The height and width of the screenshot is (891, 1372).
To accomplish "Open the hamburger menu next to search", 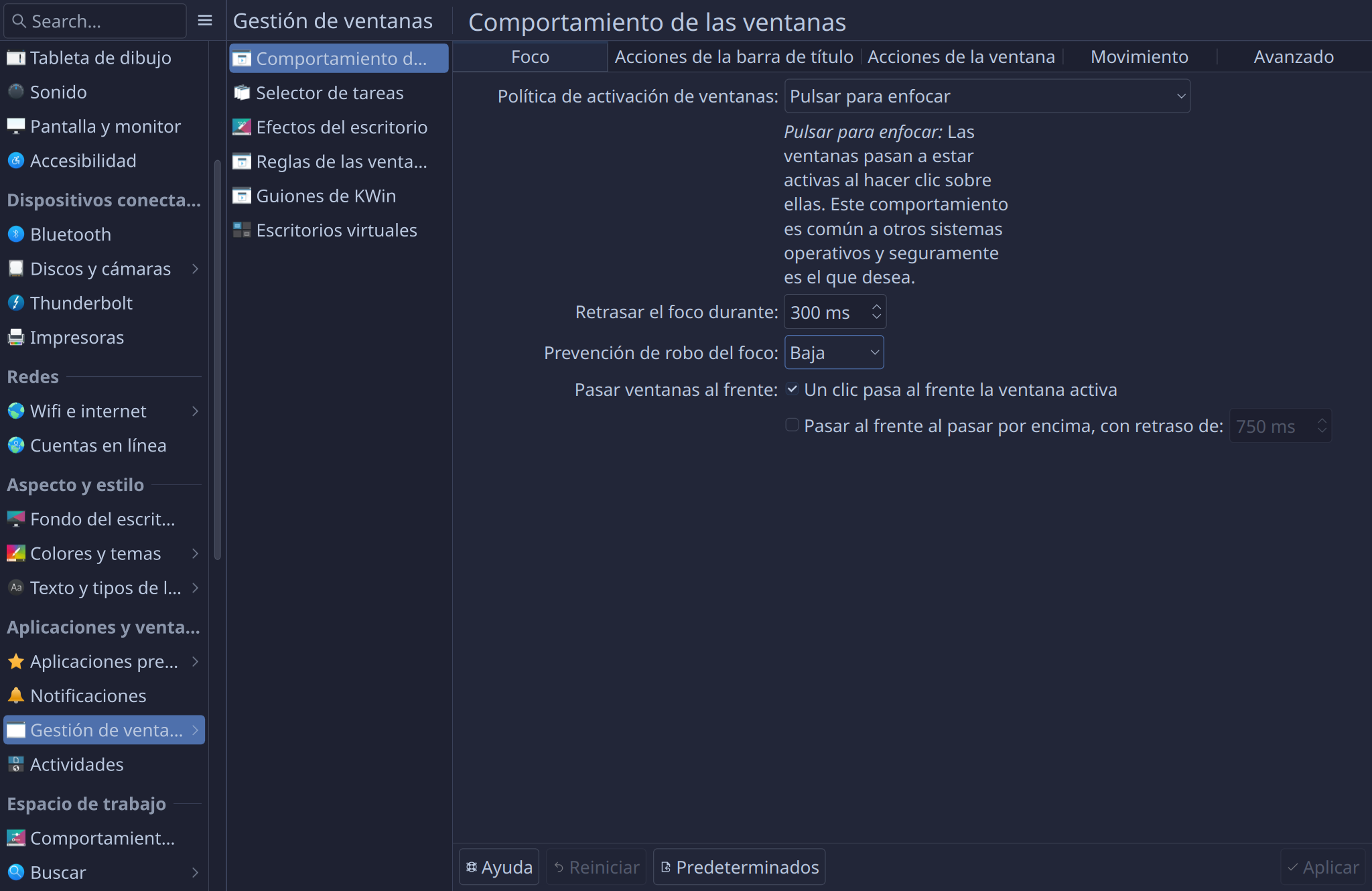I will [x=205, y=21].
